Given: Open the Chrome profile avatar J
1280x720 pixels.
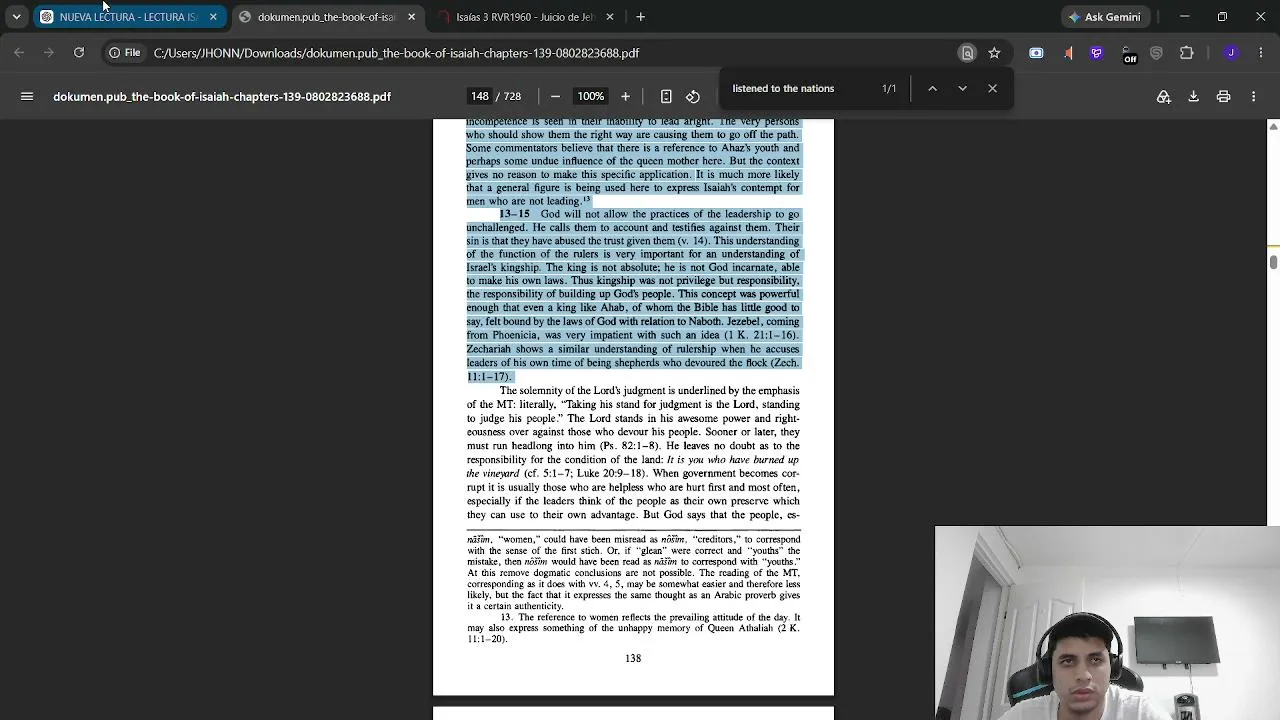Looking at the screenshot, I should (x=1231, y=53).
